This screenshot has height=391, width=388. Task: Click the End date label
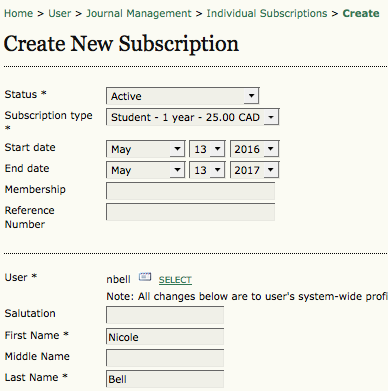(27, 168)
